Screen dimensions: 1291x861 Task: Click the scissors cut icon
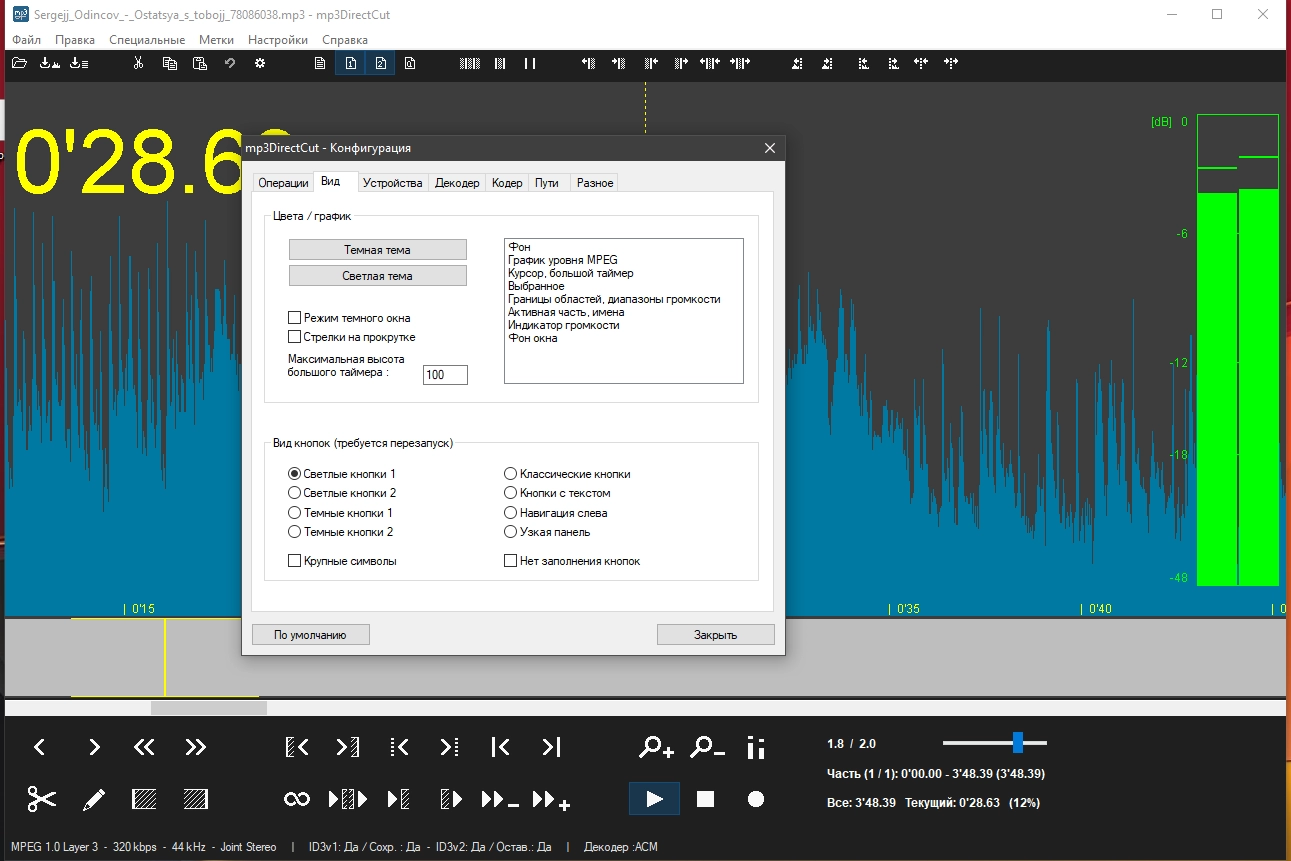click(41, 799)
